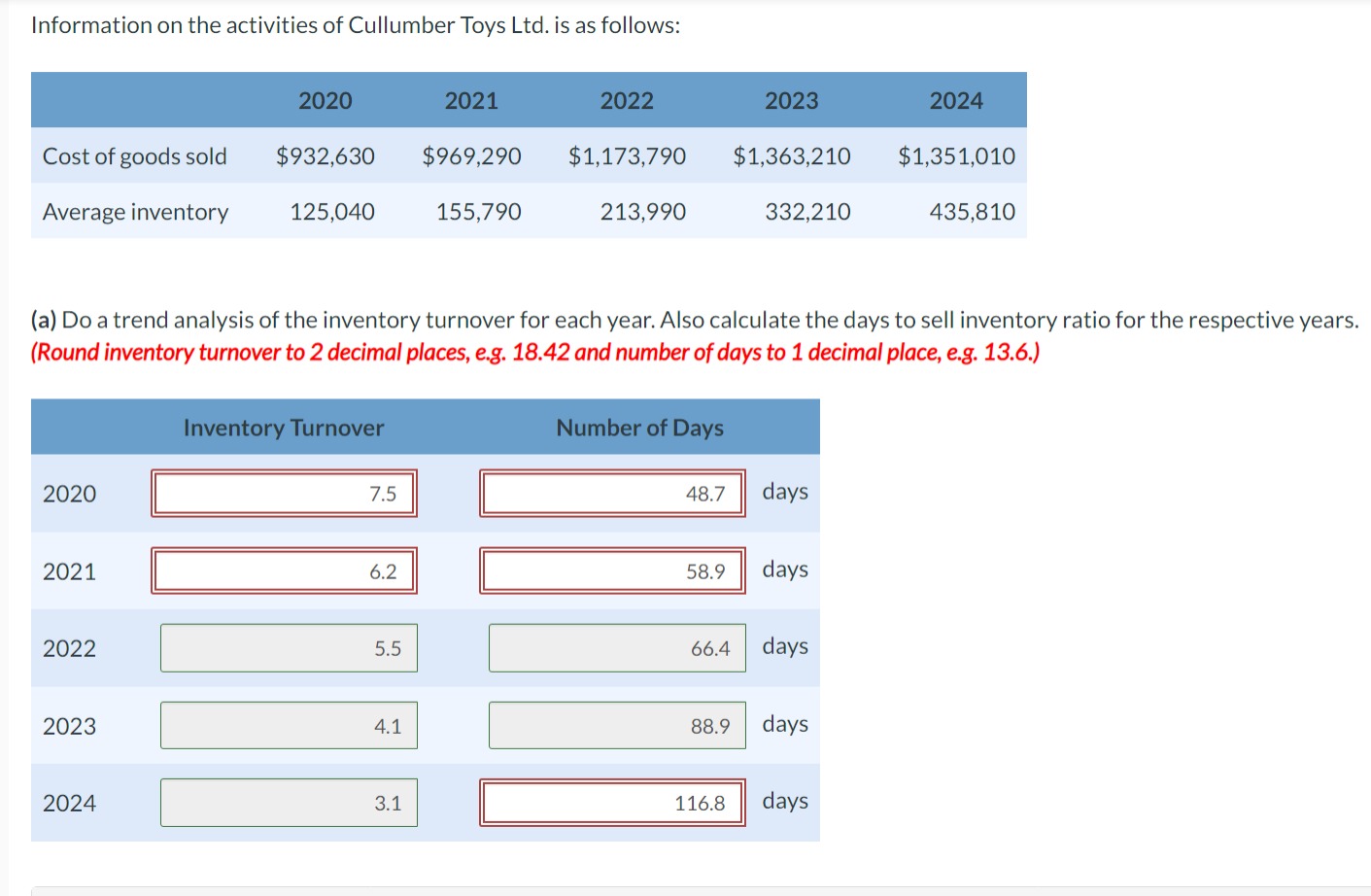Click the Cost of goods sold row label

click(135, 156)
